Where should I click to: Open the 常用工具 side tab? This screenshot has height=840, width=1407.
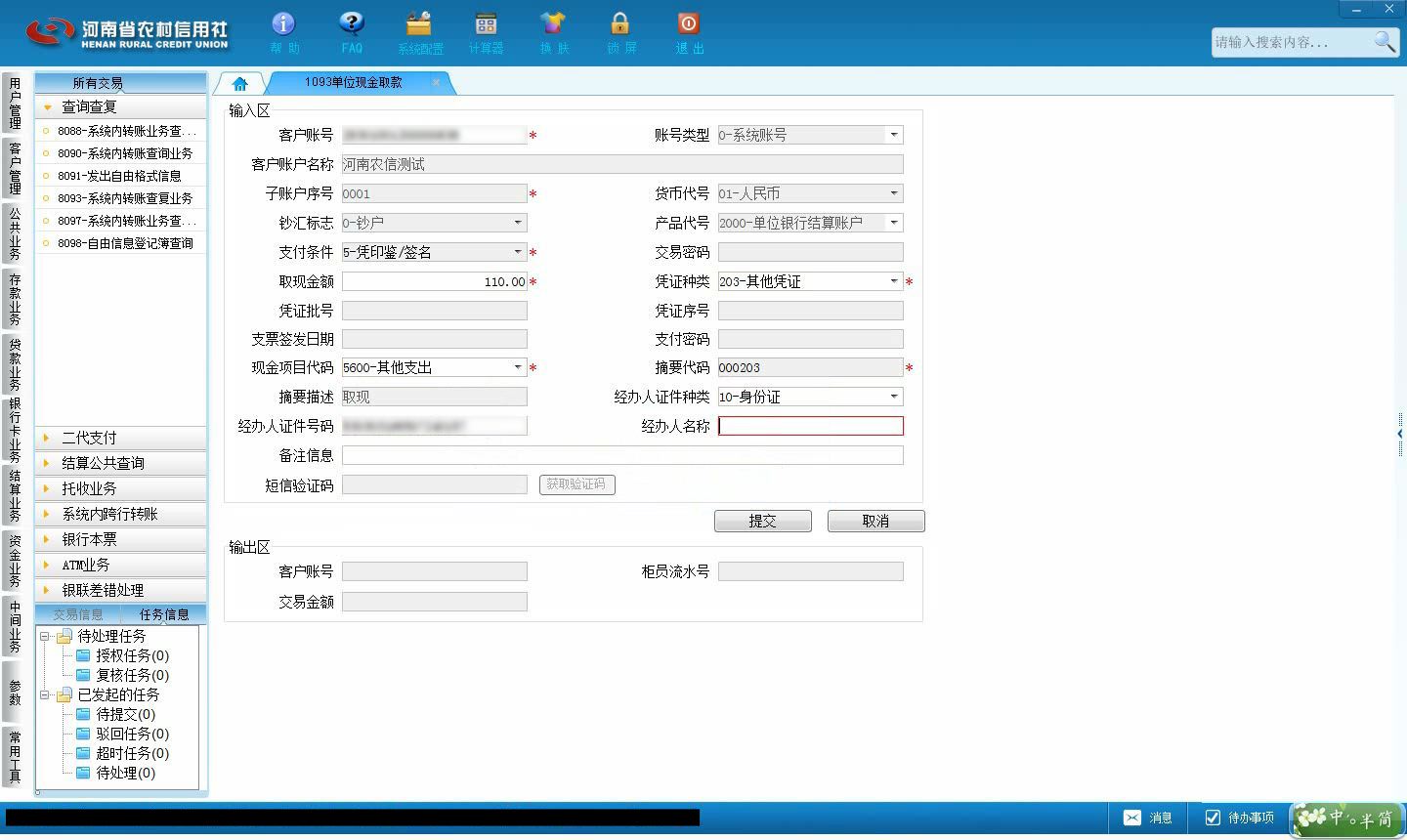15,757
